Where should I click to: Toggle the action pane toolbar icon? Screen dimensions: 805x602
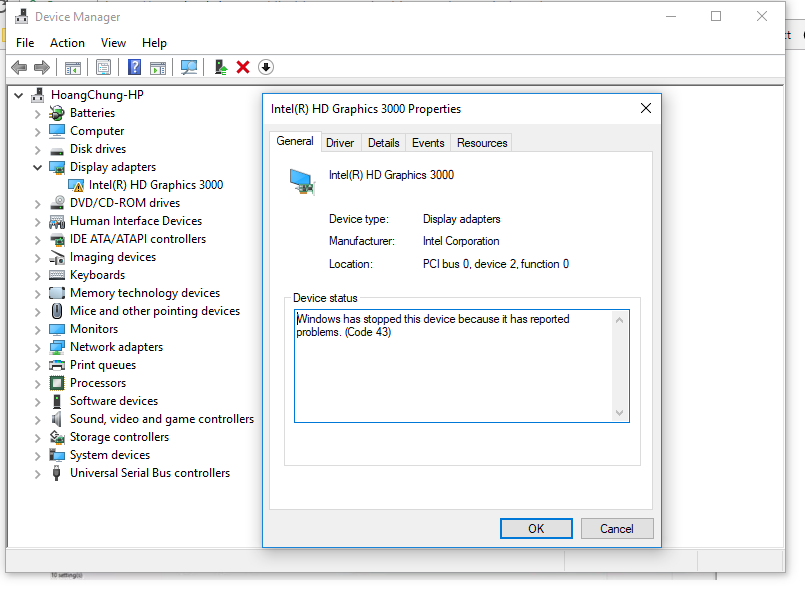coord(158,67)
